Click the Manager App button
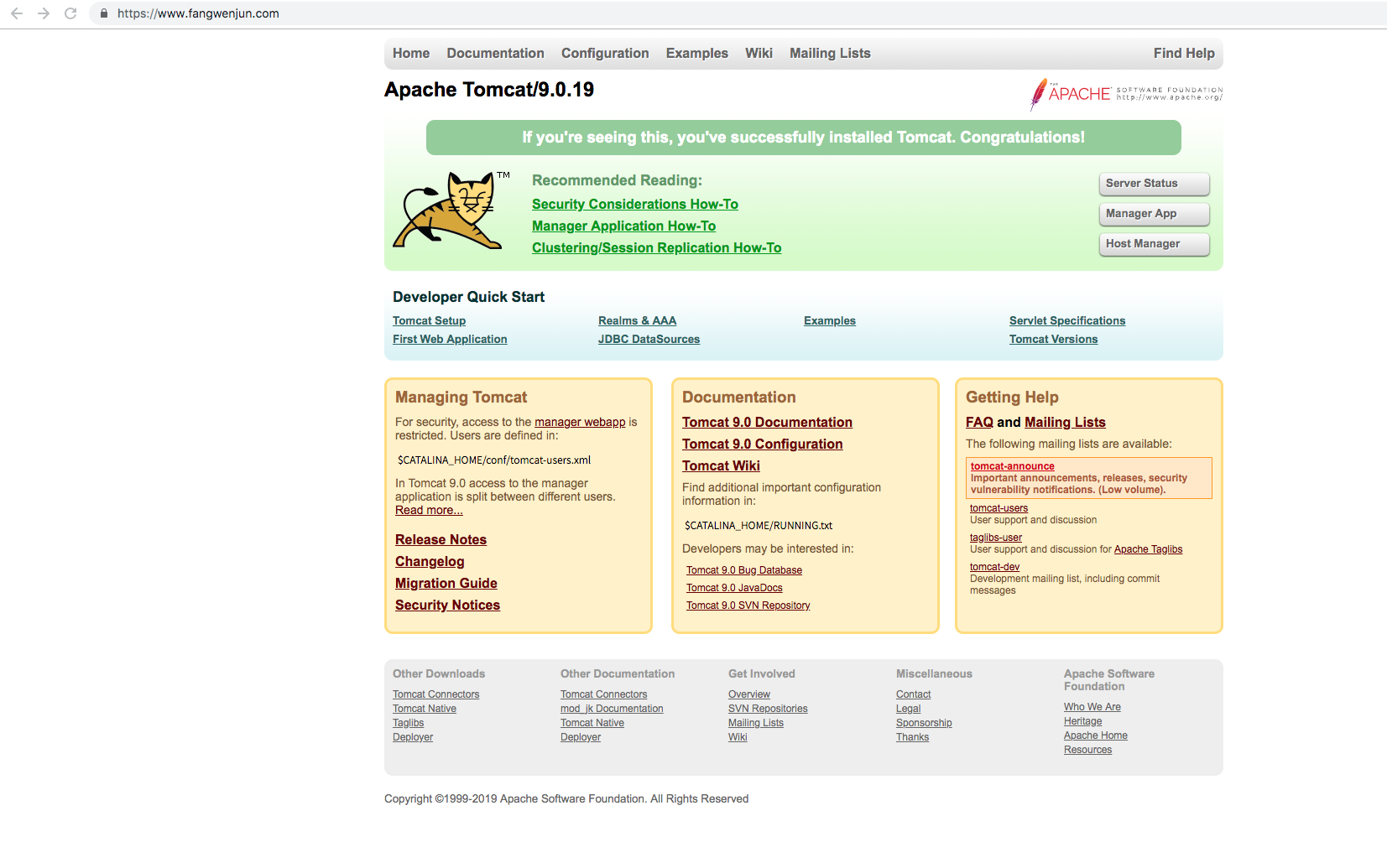Viewport: 1387px width, 868px height. [1155, 214]
